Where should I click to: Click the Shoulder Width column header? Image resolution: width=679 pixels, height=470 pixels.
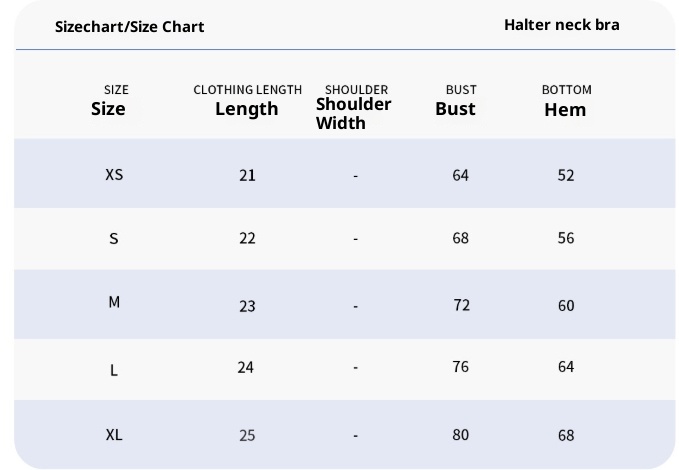[x=355, y=107]
